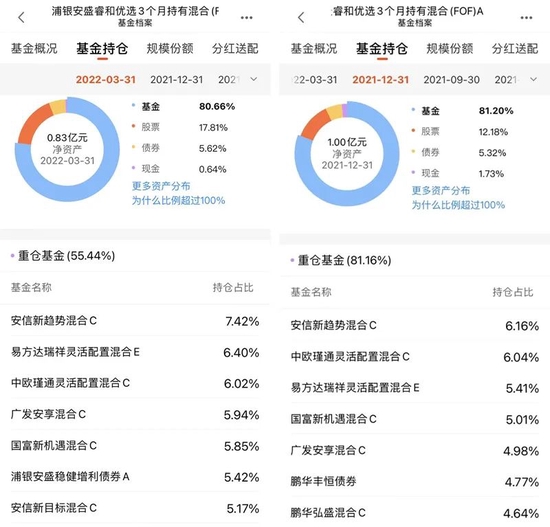This screenshot has width=550, height=527.
Task: Open three-dot menu in left panel
Action: pos(247,18)
